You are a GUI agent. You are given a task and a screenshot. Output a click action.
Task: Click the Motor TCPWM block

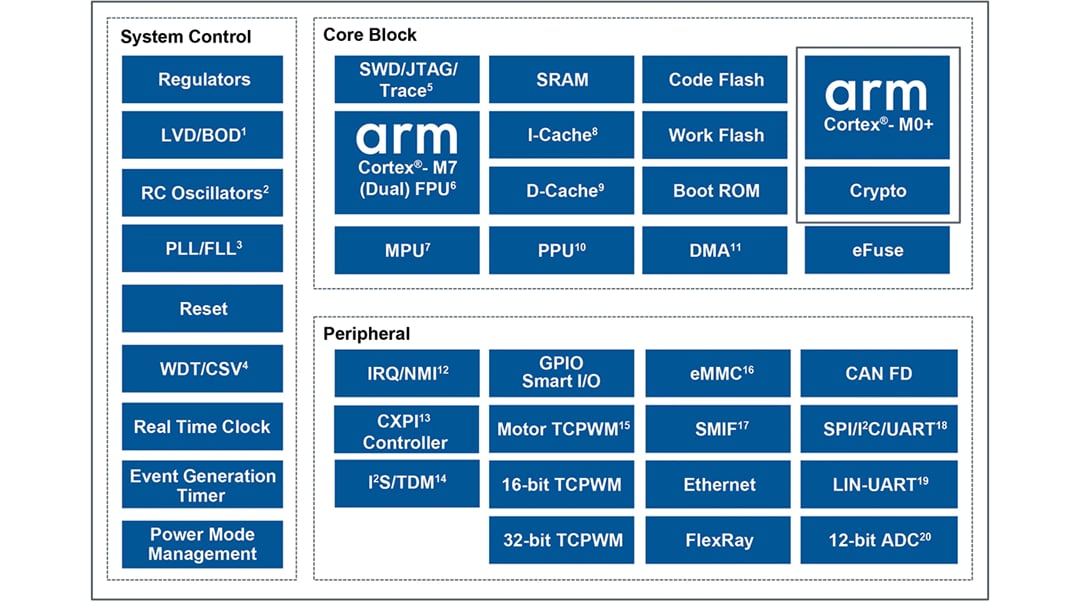561,429
